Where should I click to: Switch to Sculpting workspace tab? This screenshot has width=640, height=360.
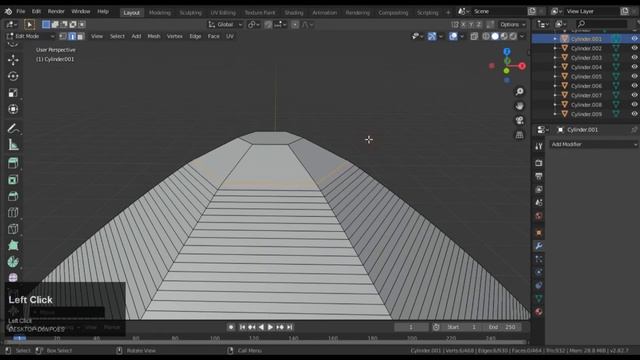click(191, 13)
